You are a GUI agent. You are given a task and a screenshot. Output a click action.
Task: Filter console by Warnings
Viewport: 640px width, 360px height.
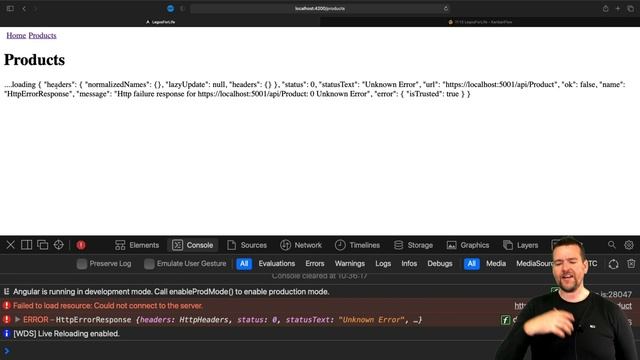tap(350, 264)
